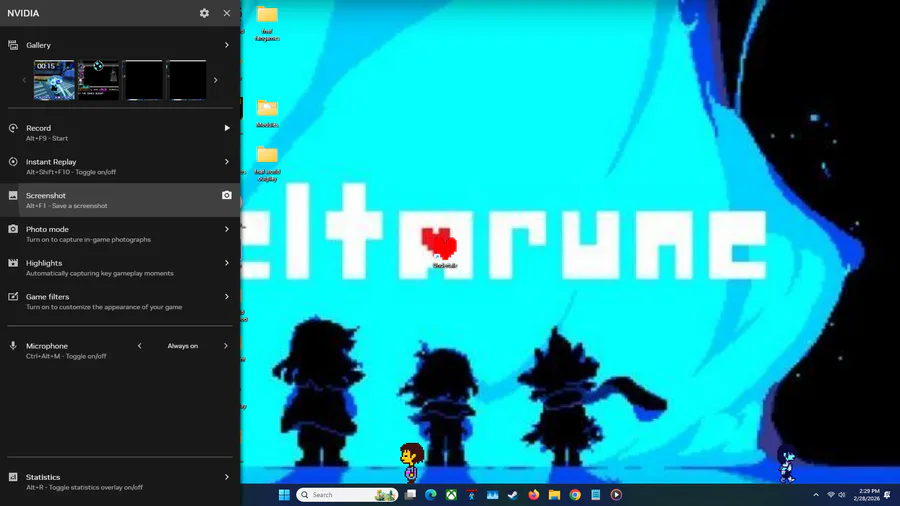Click the taskbar Search box
The height and width of the screenshot is (506, 900).
347,495
